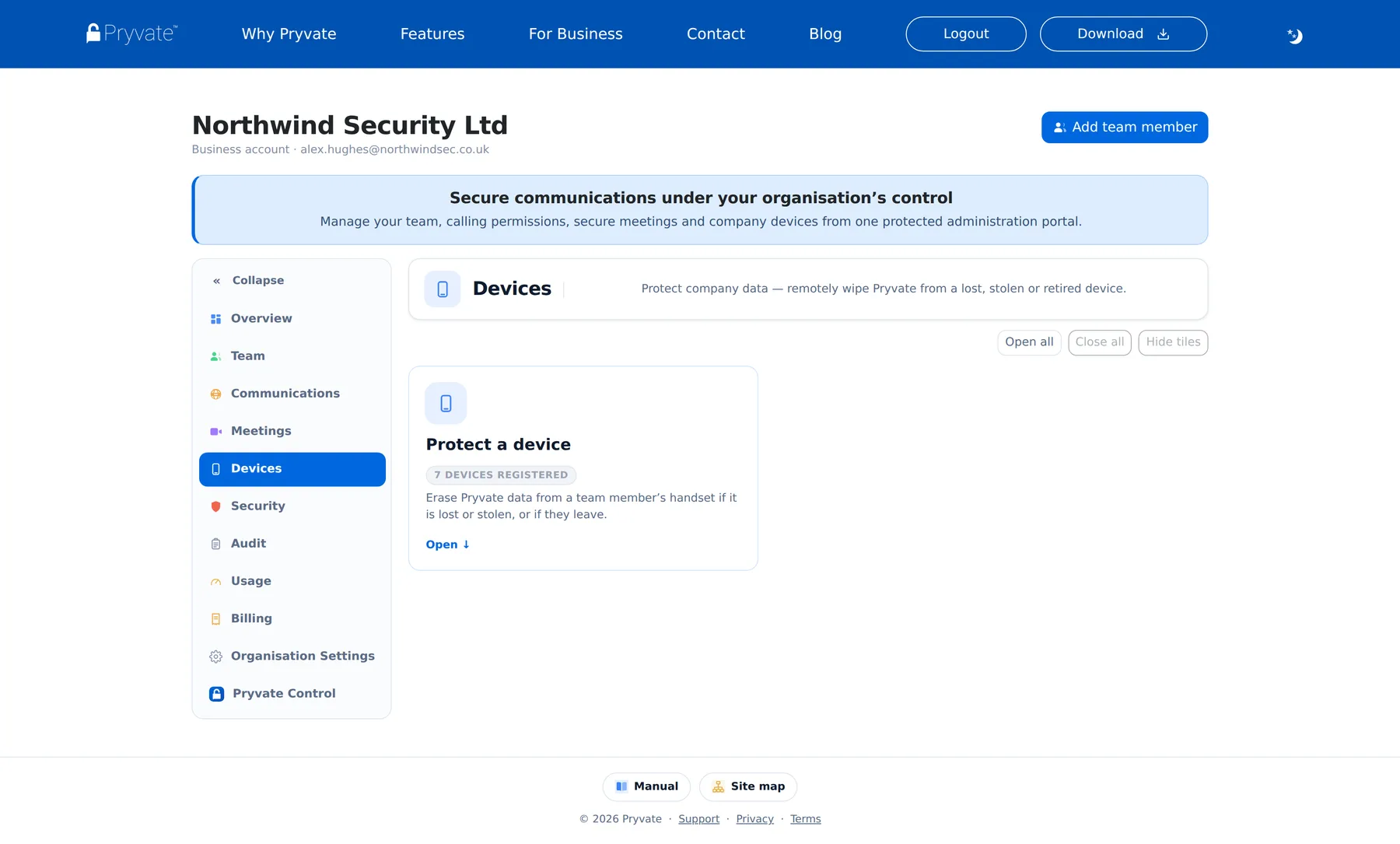Open Pryvate Control in the sidebar
Screen dimensions: 1400x844
(x=292, y=694)
